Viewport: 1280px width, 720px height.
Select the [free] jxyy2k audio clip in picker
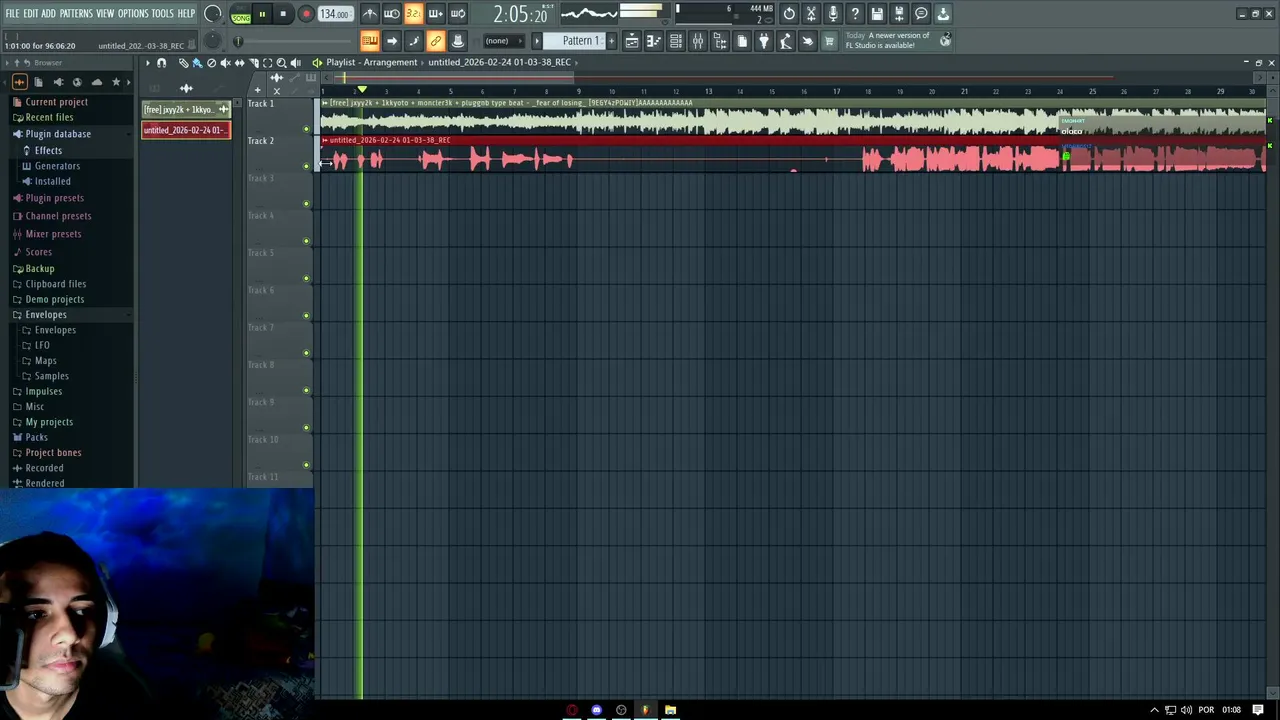(186, 109)
